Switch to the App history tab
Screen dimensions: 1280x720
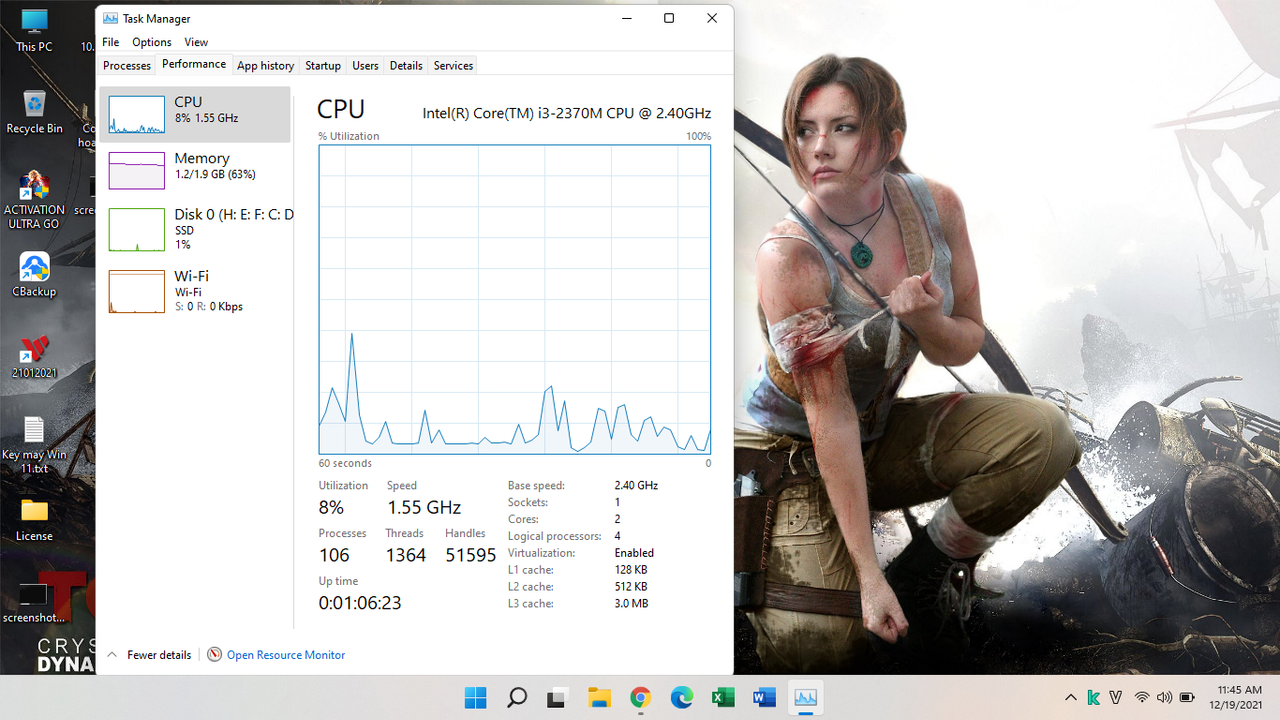(x=265, y=64)
